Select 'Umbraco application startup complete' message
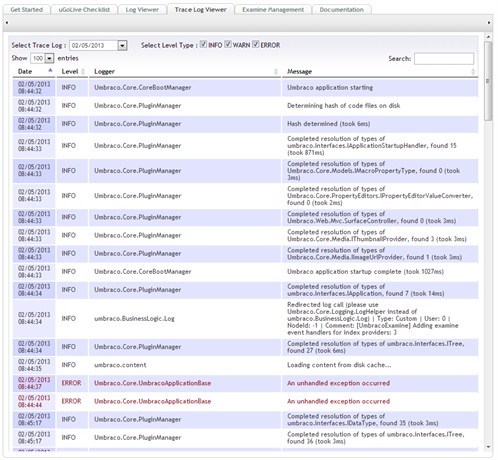Screen dimensions: 498x460 click(x=365, y=272)
